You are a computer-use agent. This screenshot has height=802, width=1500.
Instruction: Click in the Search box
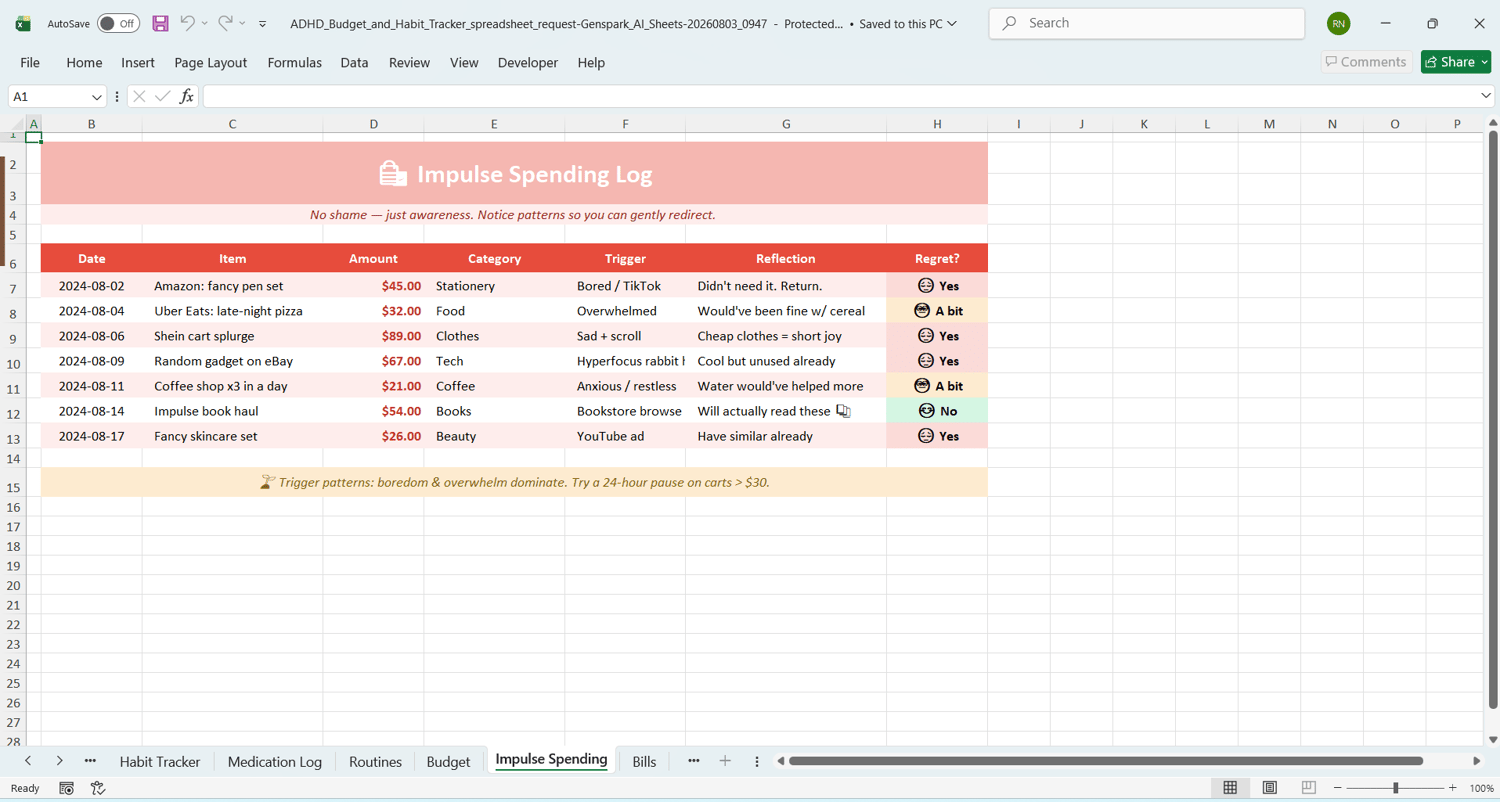coord(1146,23)
